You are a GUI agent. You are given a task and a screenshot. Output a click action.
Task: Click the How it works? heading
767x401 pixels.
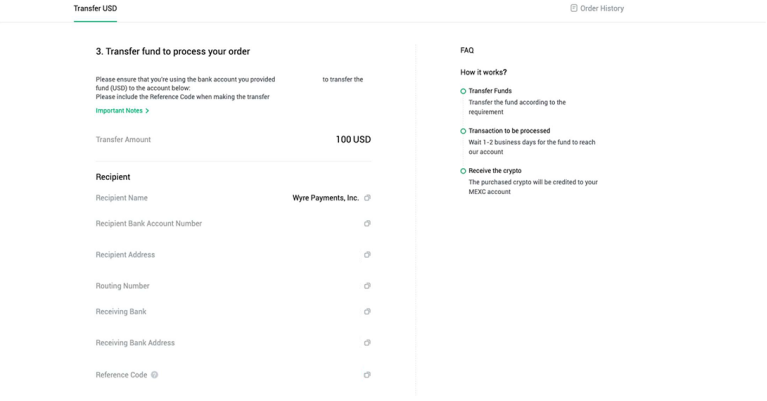coord(483,72)
